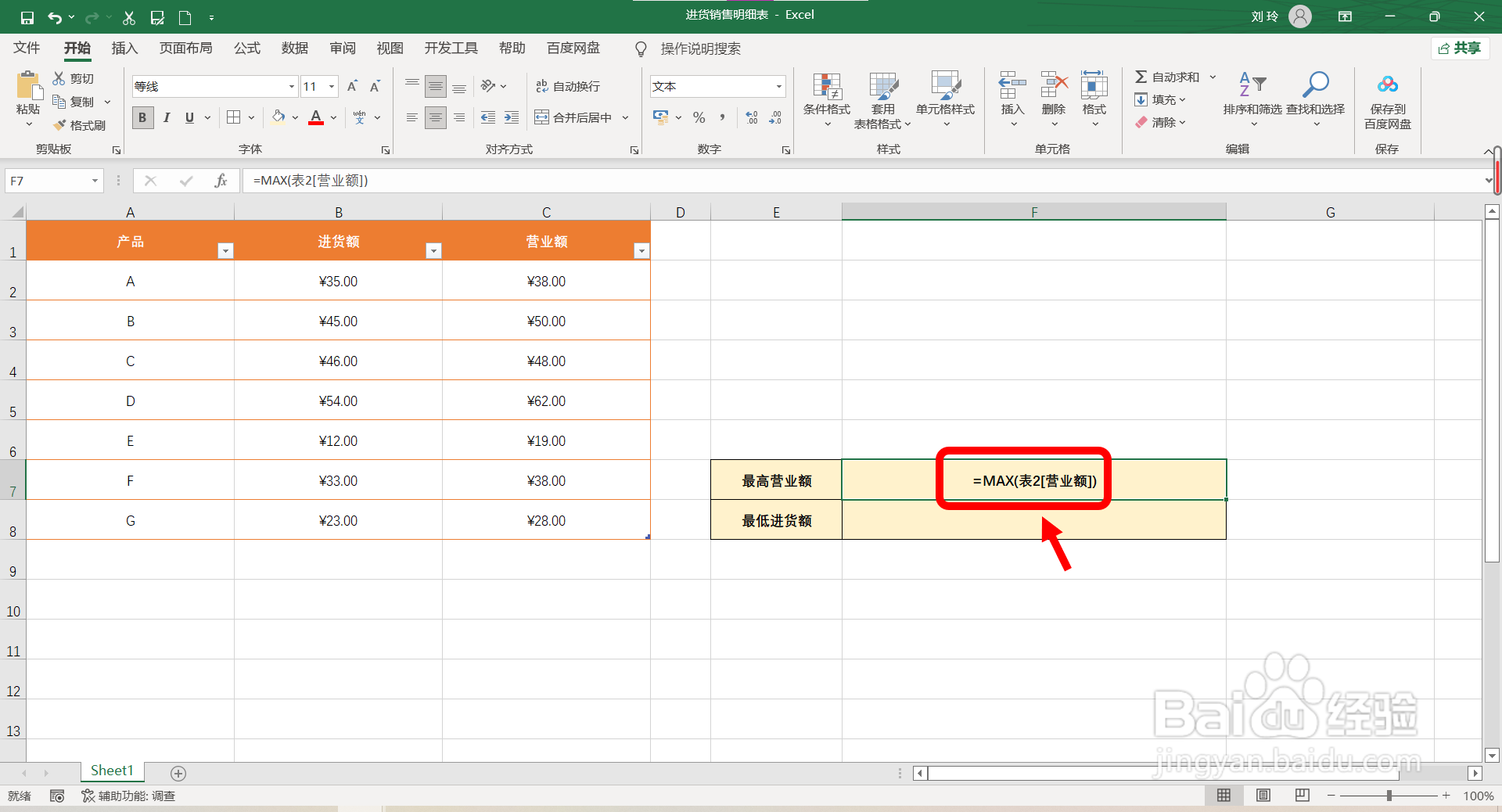The height and width of the screenshot is (812, 1502).
Task: Toggle top vertical alignment
Action: (x=412, y=85)
